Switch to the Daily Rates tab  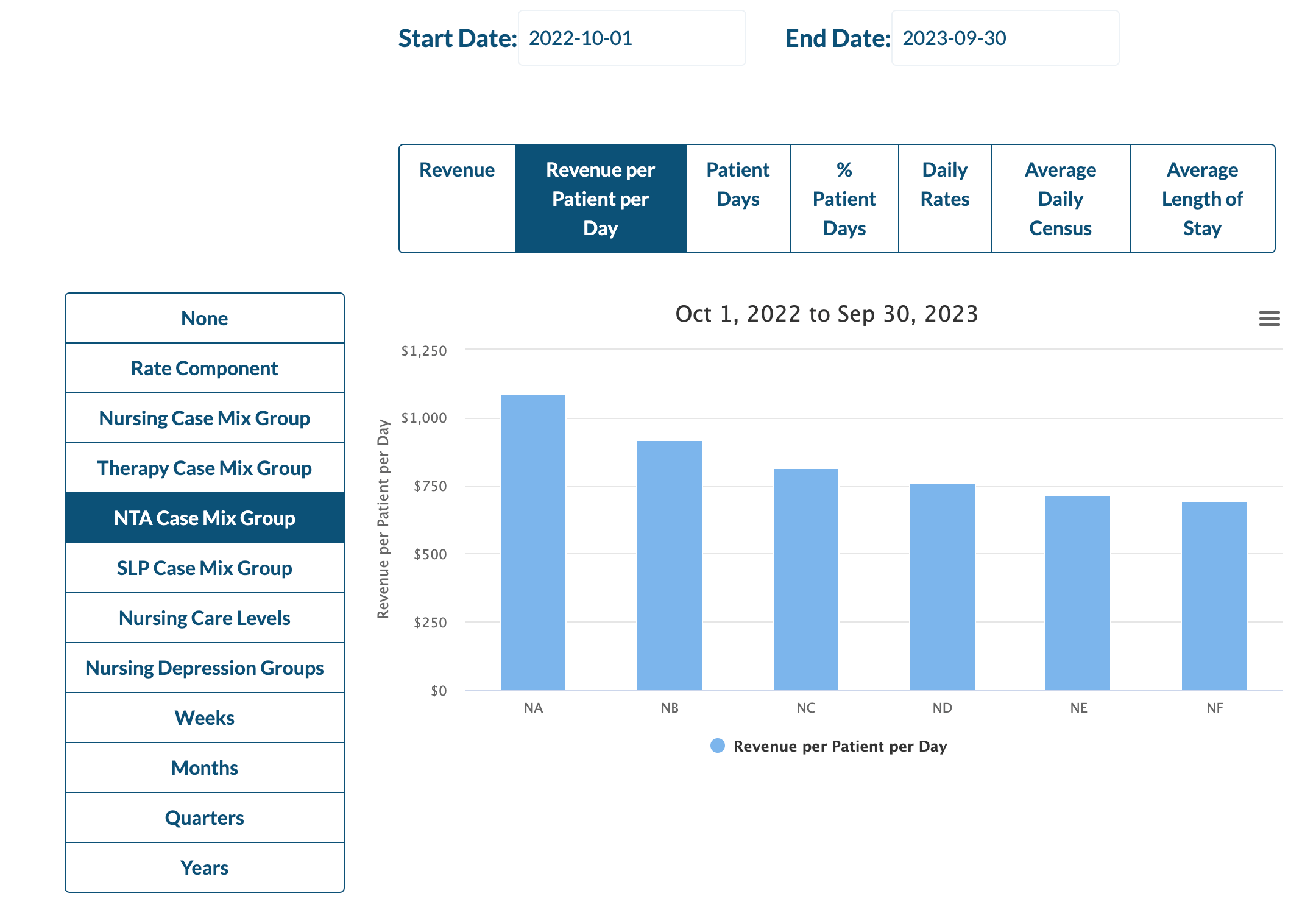tap(944, 199)
